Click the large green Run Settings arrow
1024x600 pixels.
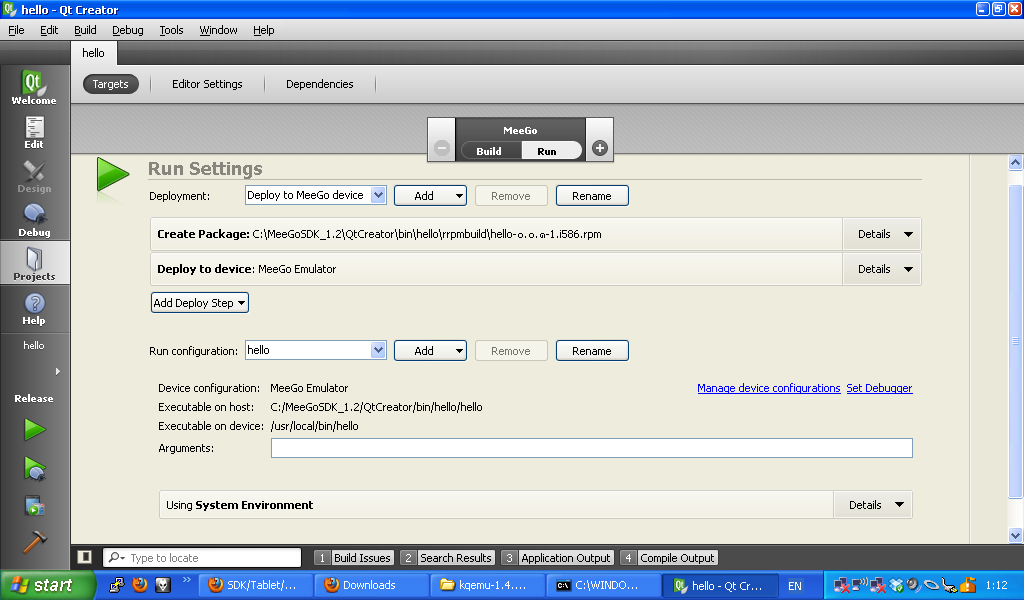(x=113, y=175)
